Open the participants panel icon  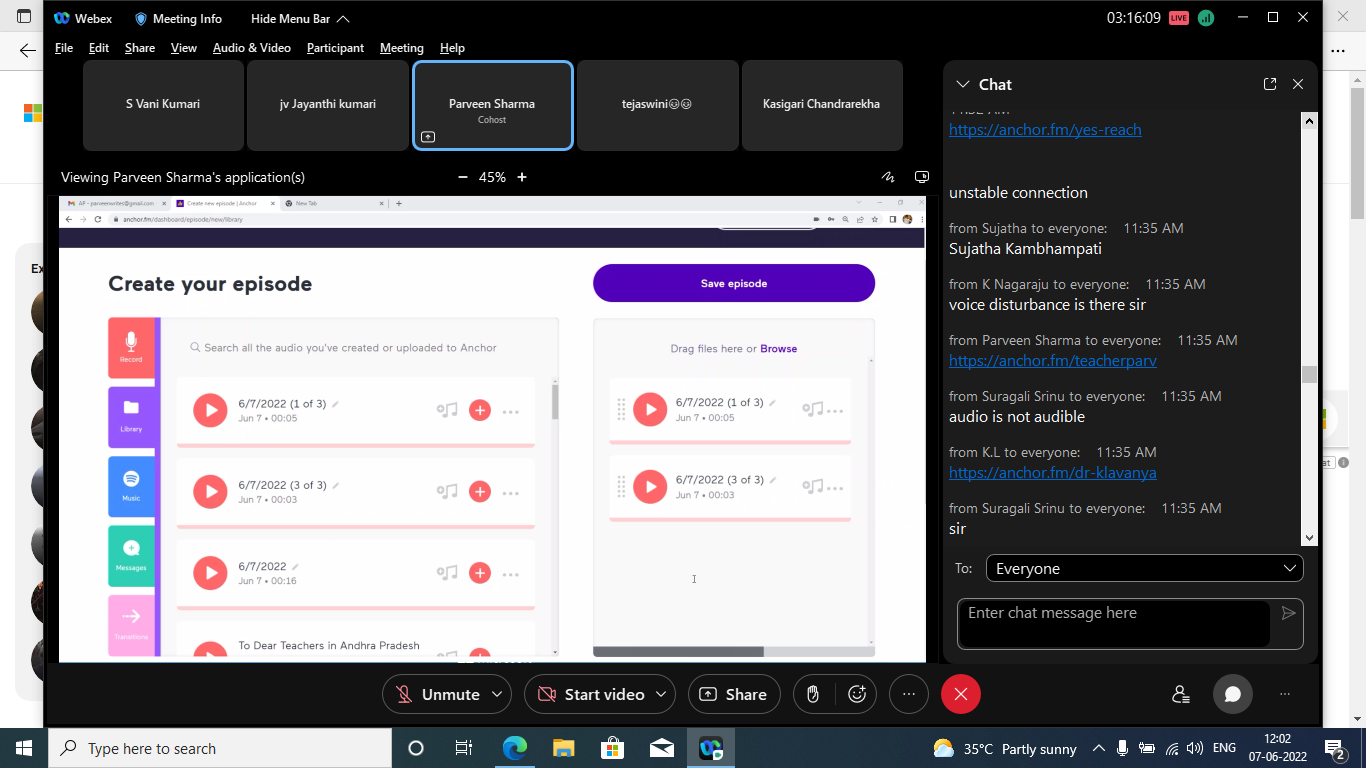pyautogui.click(x=1181, y=694)
